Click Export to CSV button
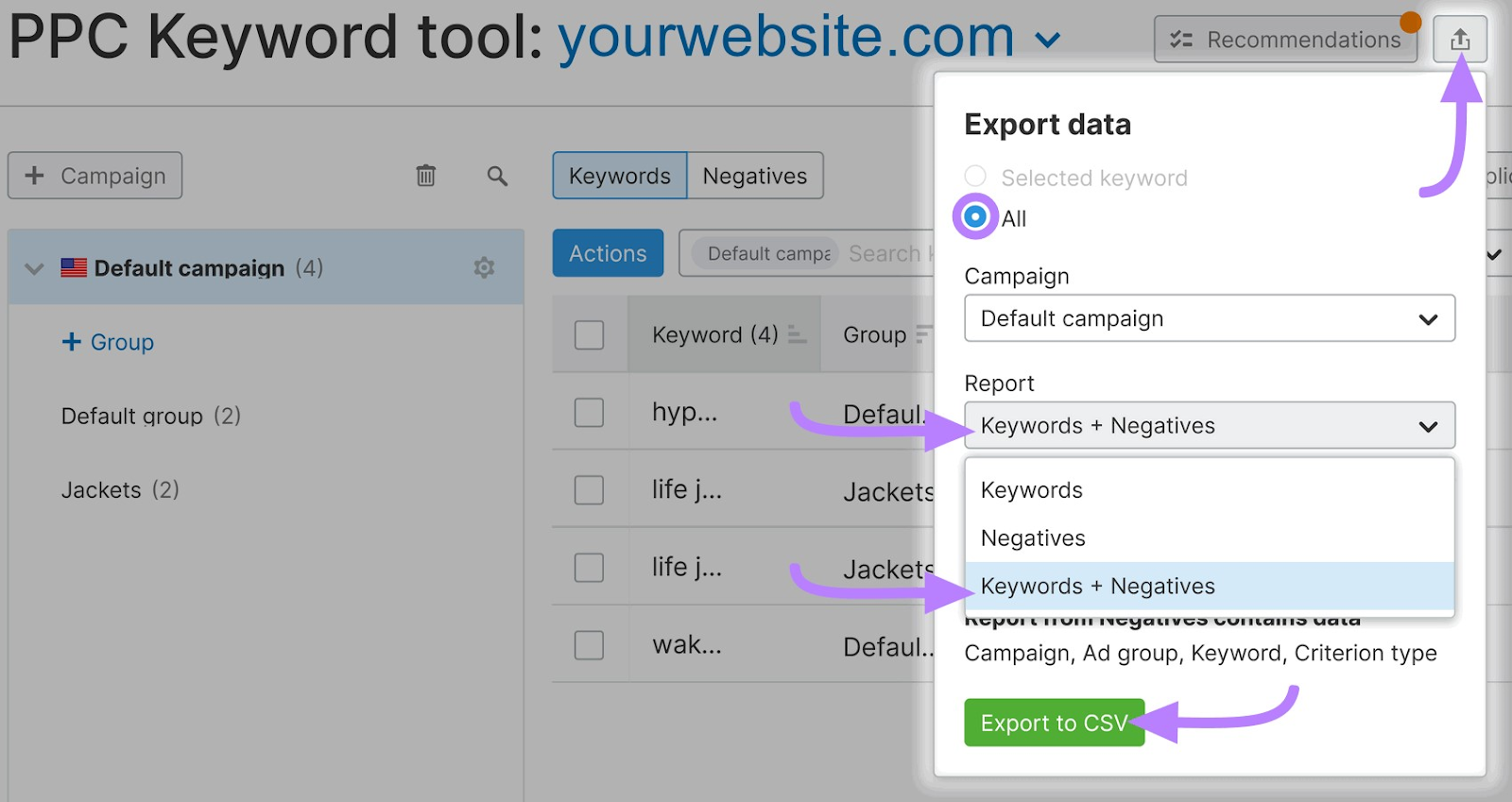Viewport: 1512px width, 802px height. coord(1055,723)
